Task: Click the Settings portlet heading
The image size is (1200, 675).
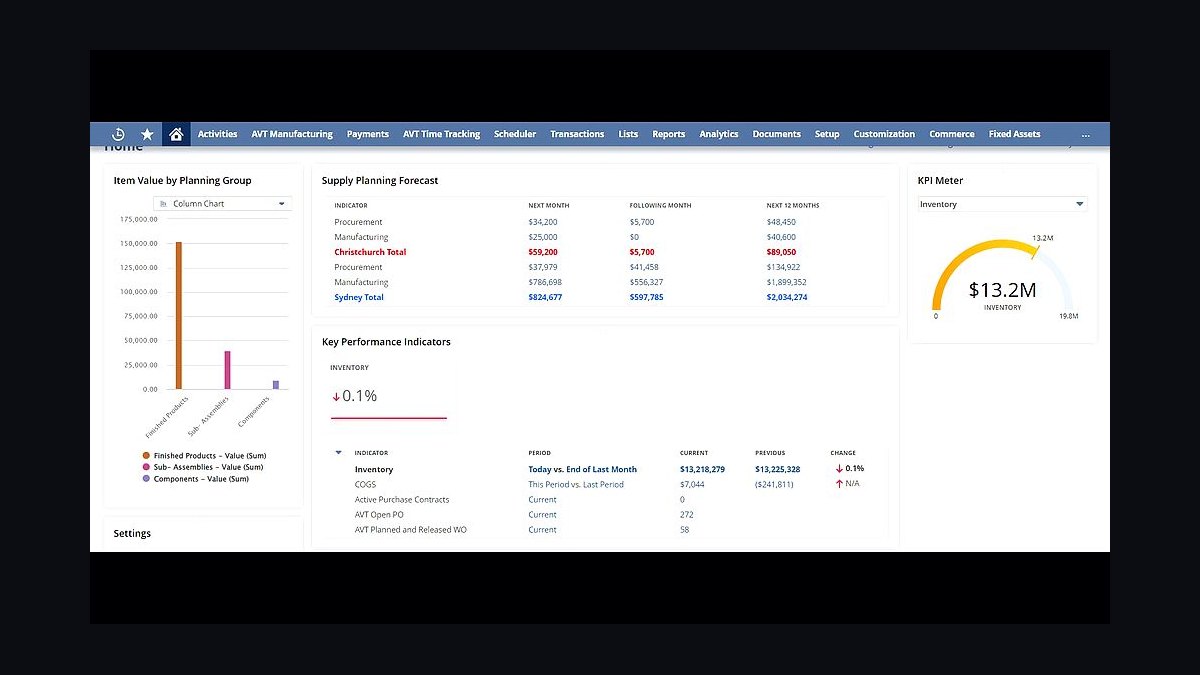Action: [132, 533]
